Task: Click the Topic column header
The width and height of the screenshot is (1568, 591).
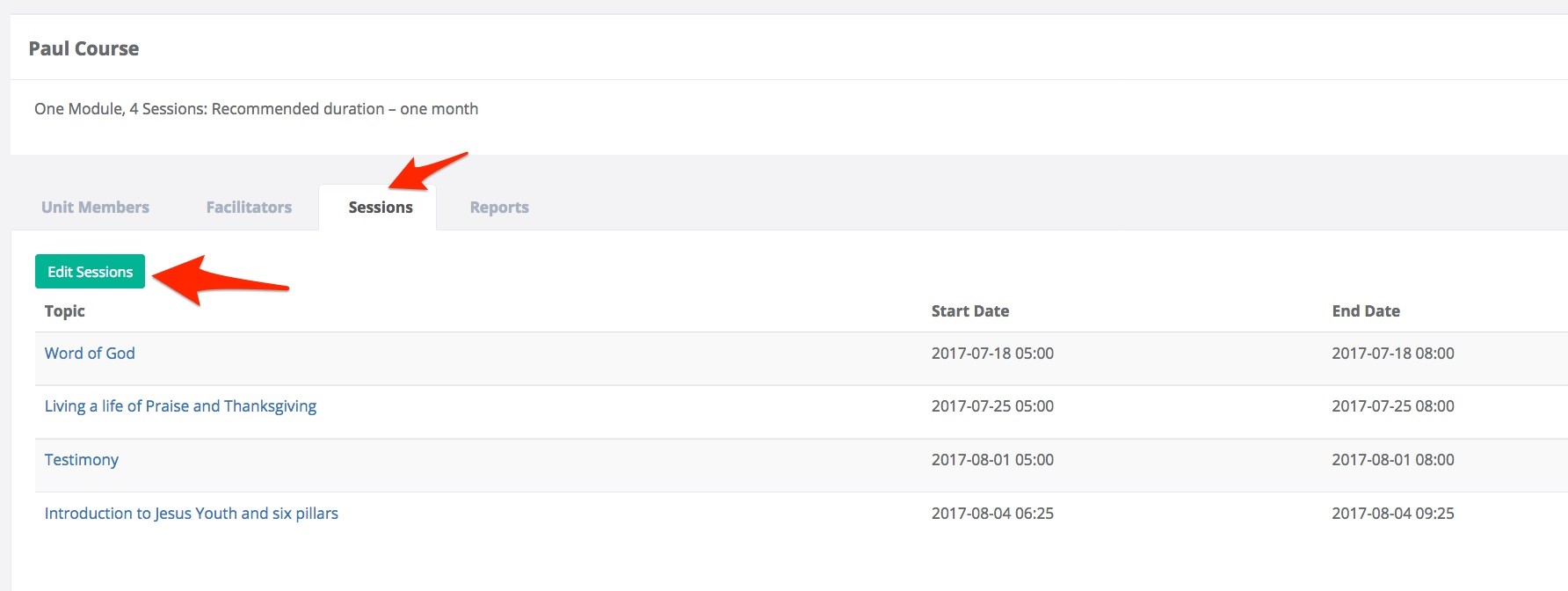Action: click(x=65, y=311)
